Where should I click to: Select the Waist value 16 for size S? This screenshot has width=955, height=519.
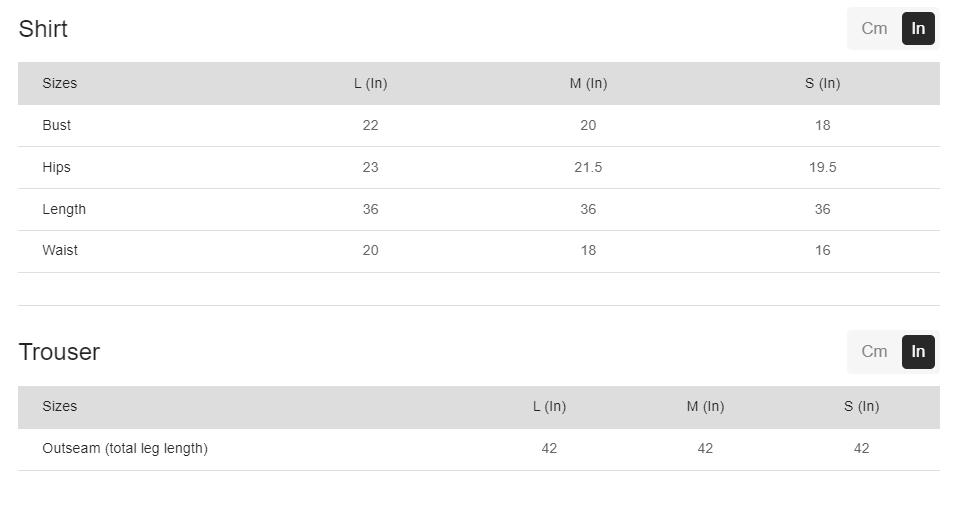coord(822,251)
